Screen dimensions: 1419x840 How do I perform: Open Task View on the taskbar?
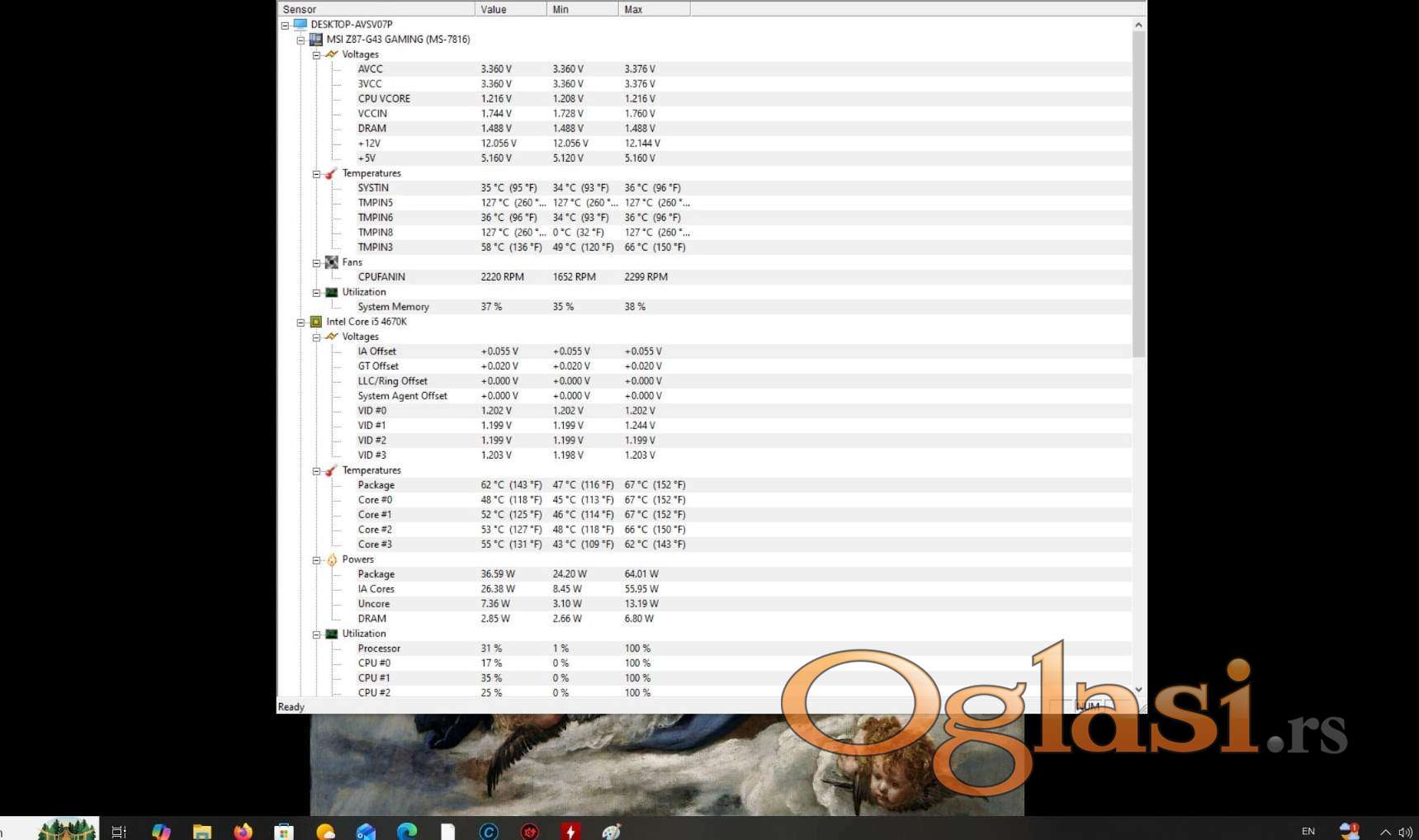click(x=119, y=831)
